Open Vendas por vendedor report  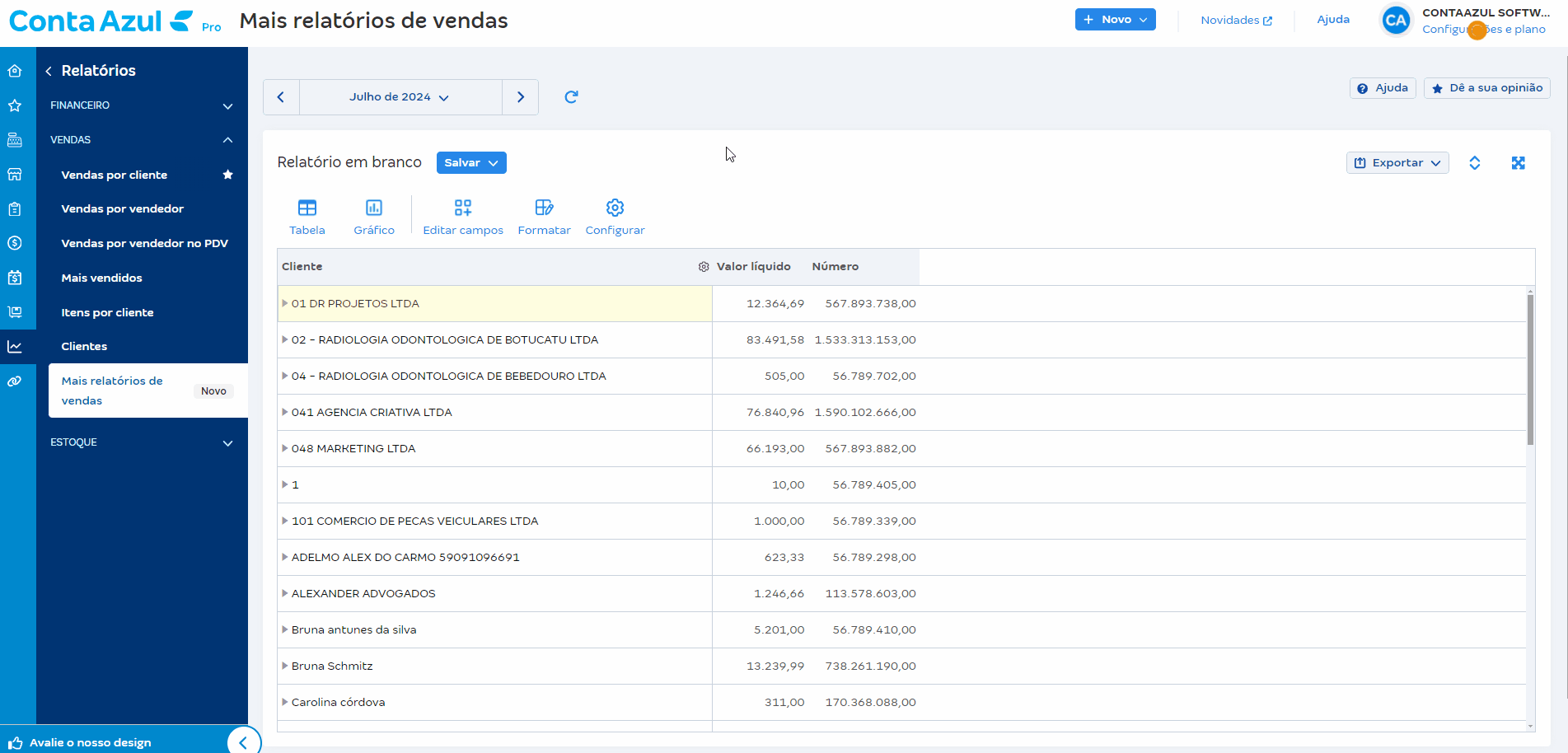click(x=123, y=209)
